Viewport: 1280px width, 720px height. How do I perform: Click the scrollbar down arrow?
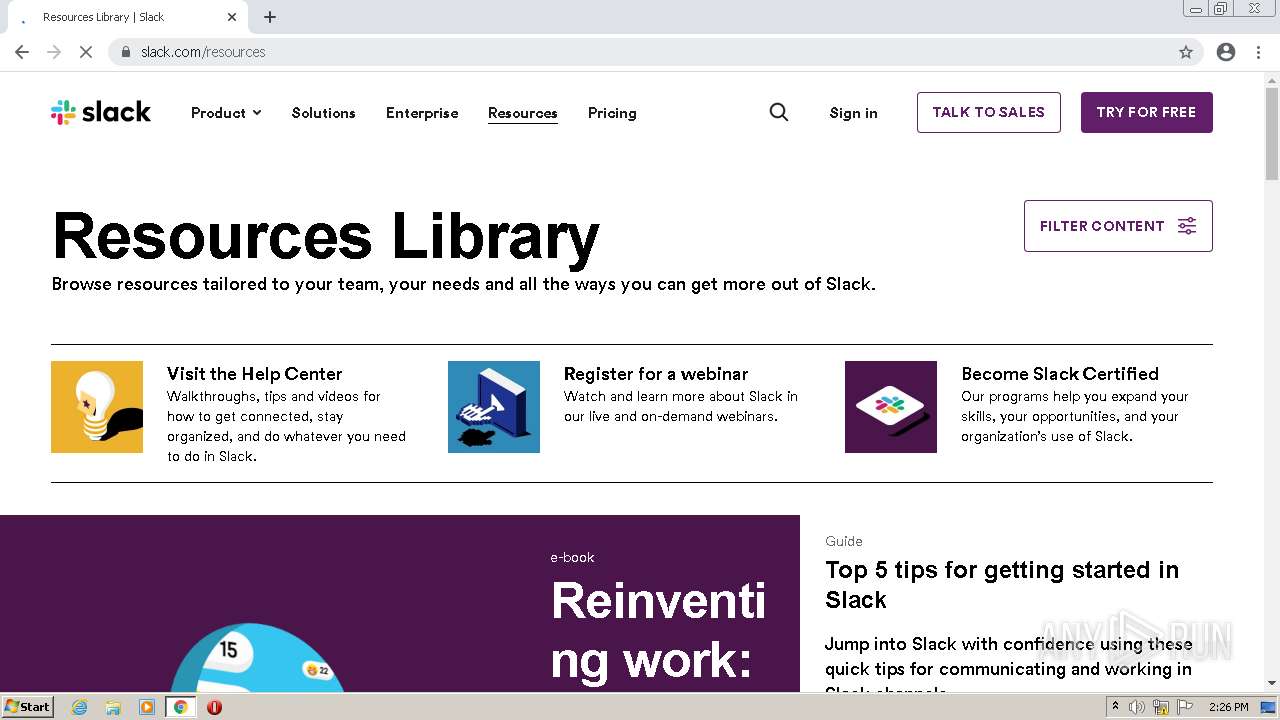point(1272,683)
